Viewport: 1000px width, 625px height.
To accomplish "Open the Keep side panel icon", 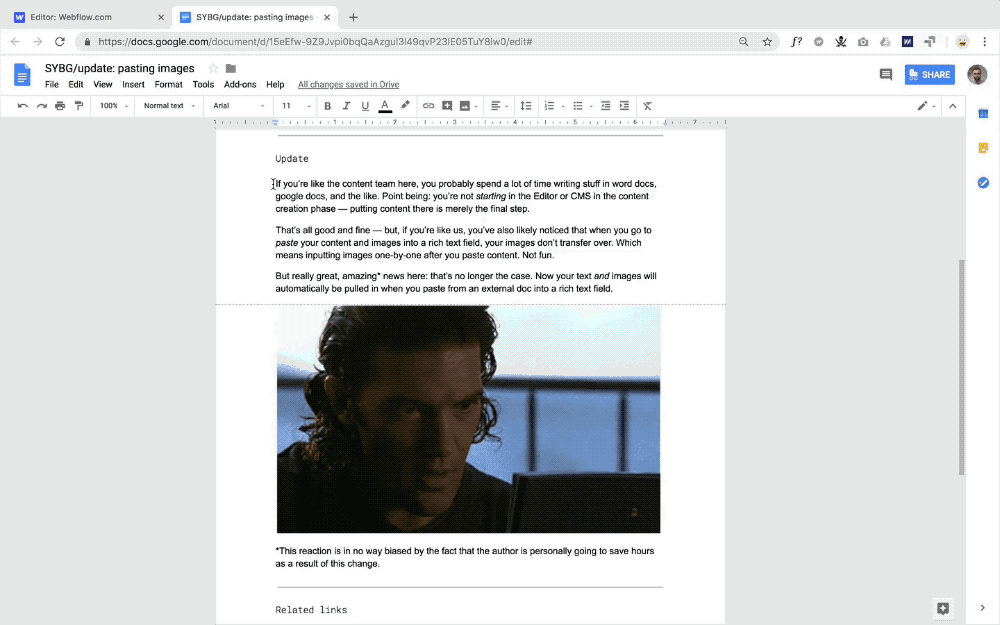I will click(983, 148).
